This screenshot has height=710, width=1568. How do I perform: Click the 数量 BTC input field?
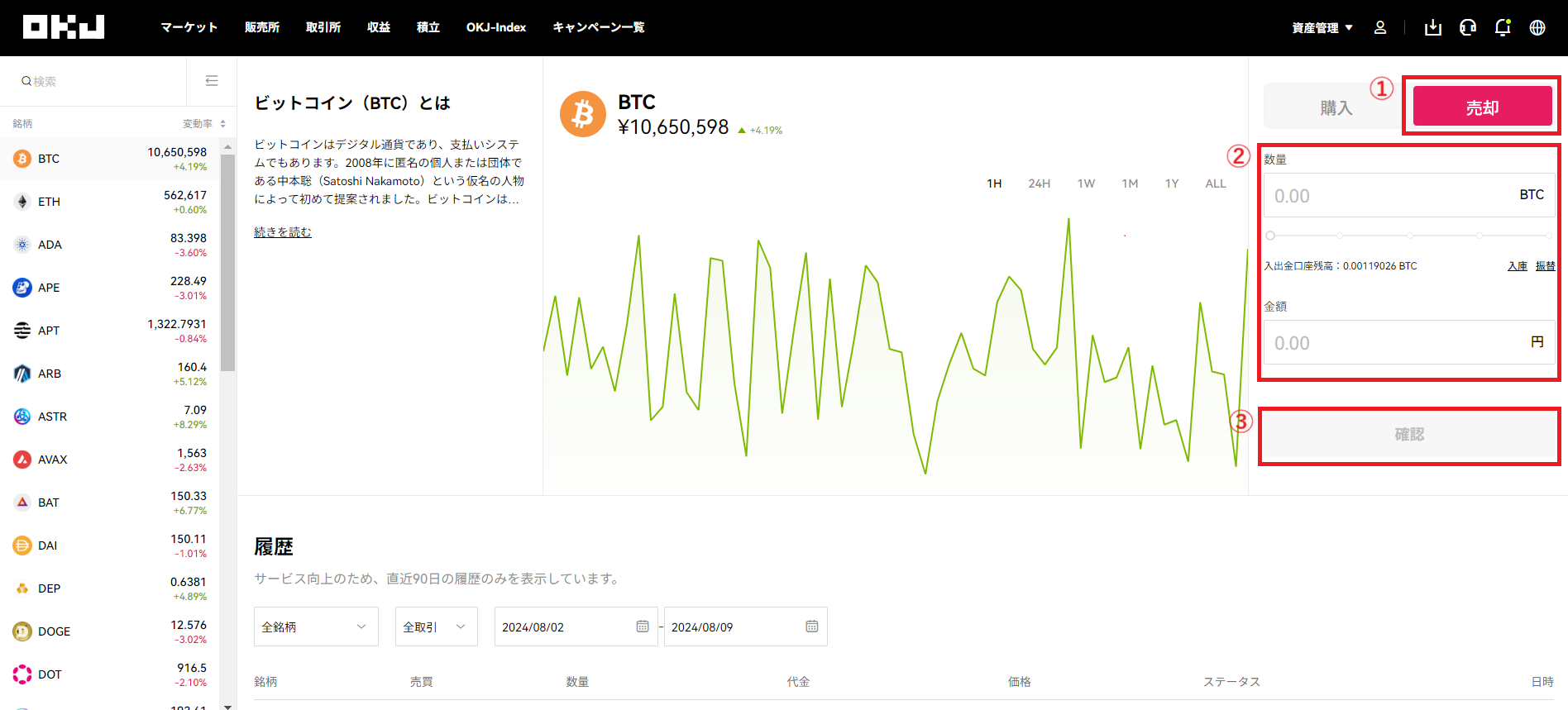(1409, 195)
